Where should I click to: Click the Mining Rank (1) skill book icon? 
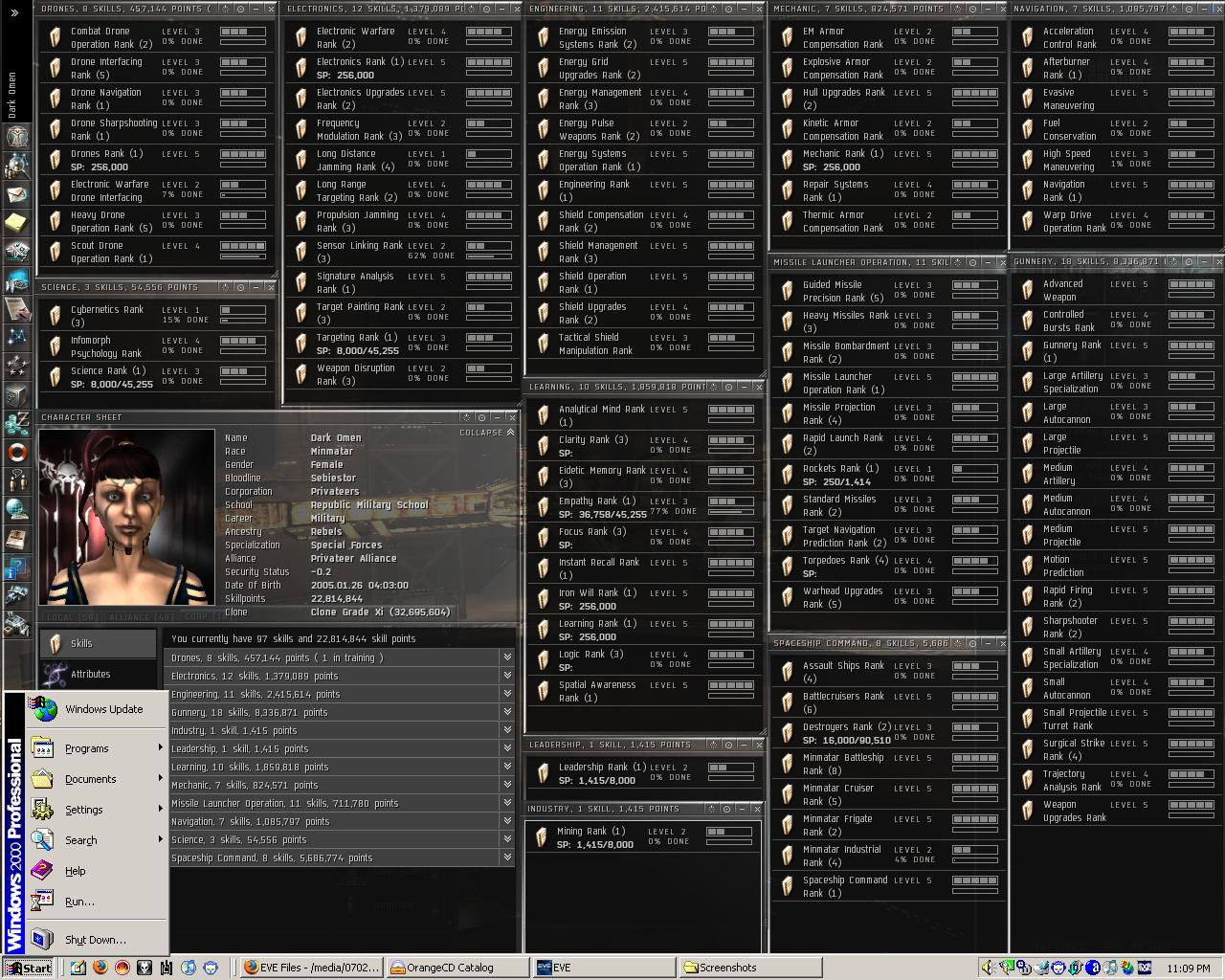click(542, 837)
